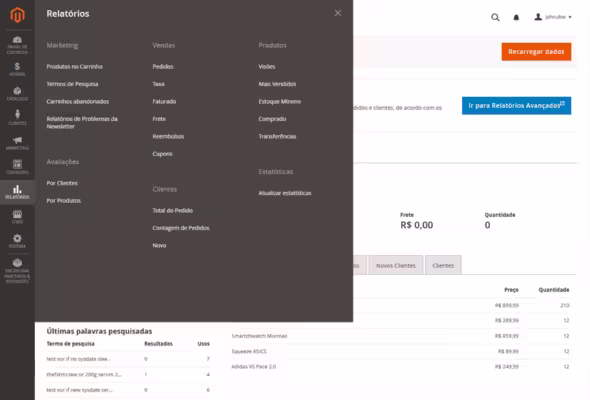Viewport: 590px width, 400px height.
Task: Click the search magnifier icon
Action: click(495, 17)
